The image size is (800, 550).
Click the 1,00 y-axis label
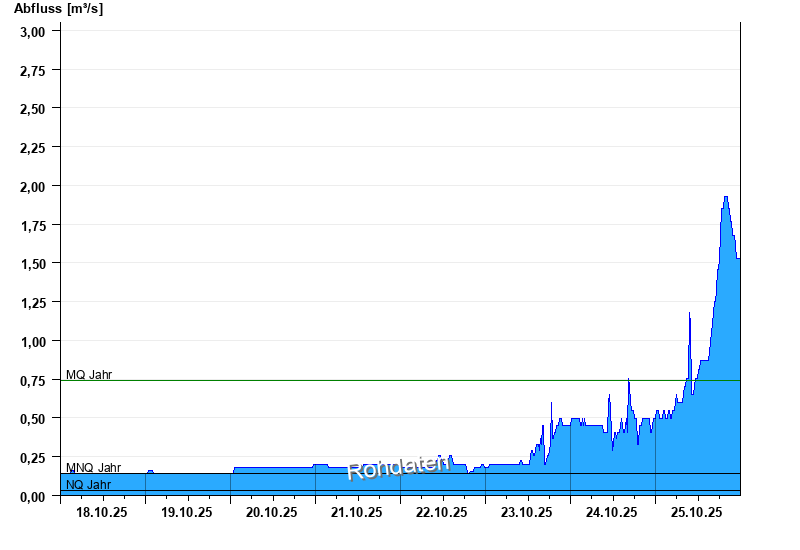(33, 342)
